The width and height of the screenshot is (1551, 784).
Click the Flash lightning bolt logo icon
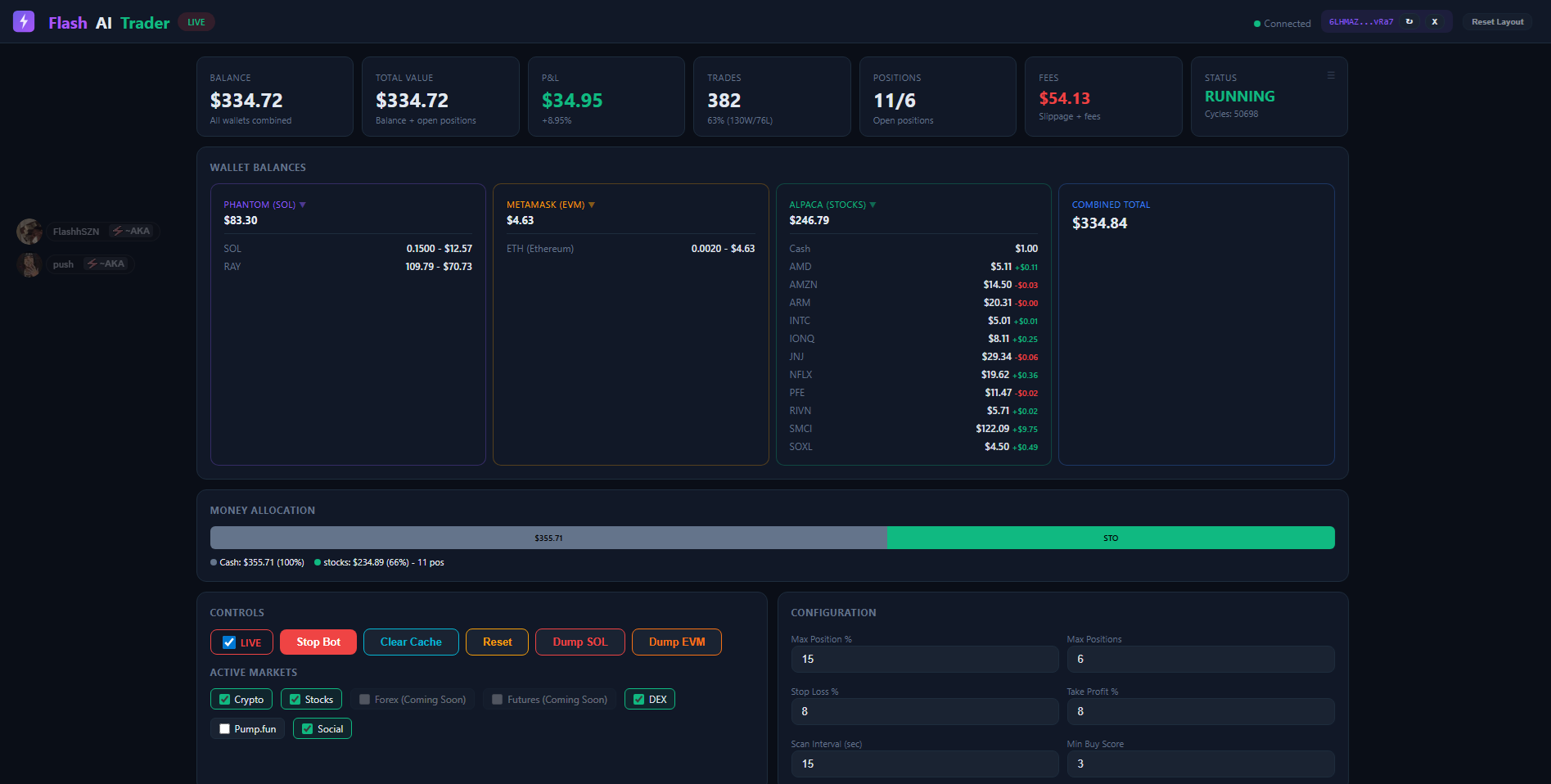(24, 21)
